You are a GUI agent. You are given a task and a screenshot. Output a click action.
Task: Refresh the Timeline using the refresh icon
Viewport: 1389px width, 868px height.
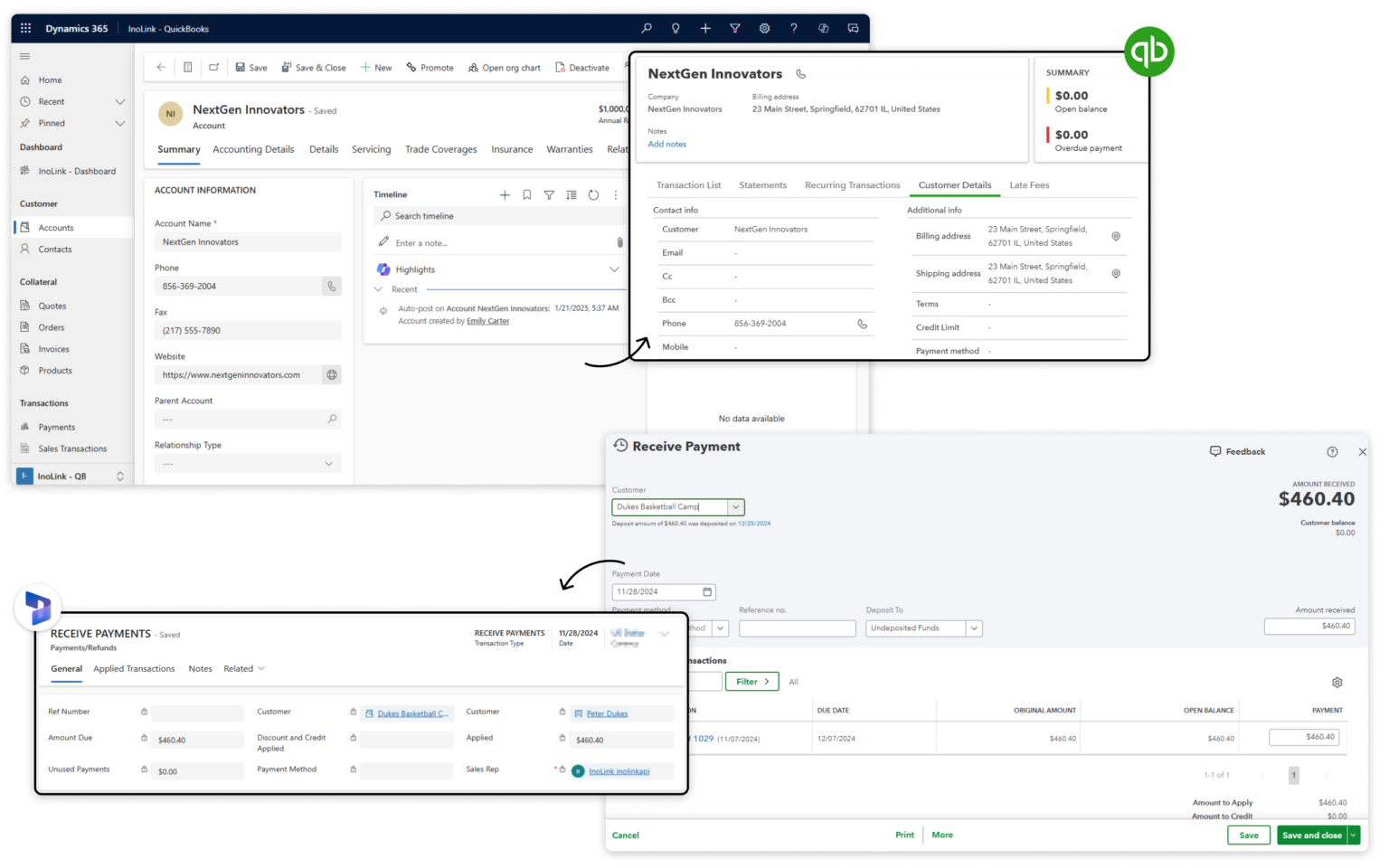(x=593, y=194)
